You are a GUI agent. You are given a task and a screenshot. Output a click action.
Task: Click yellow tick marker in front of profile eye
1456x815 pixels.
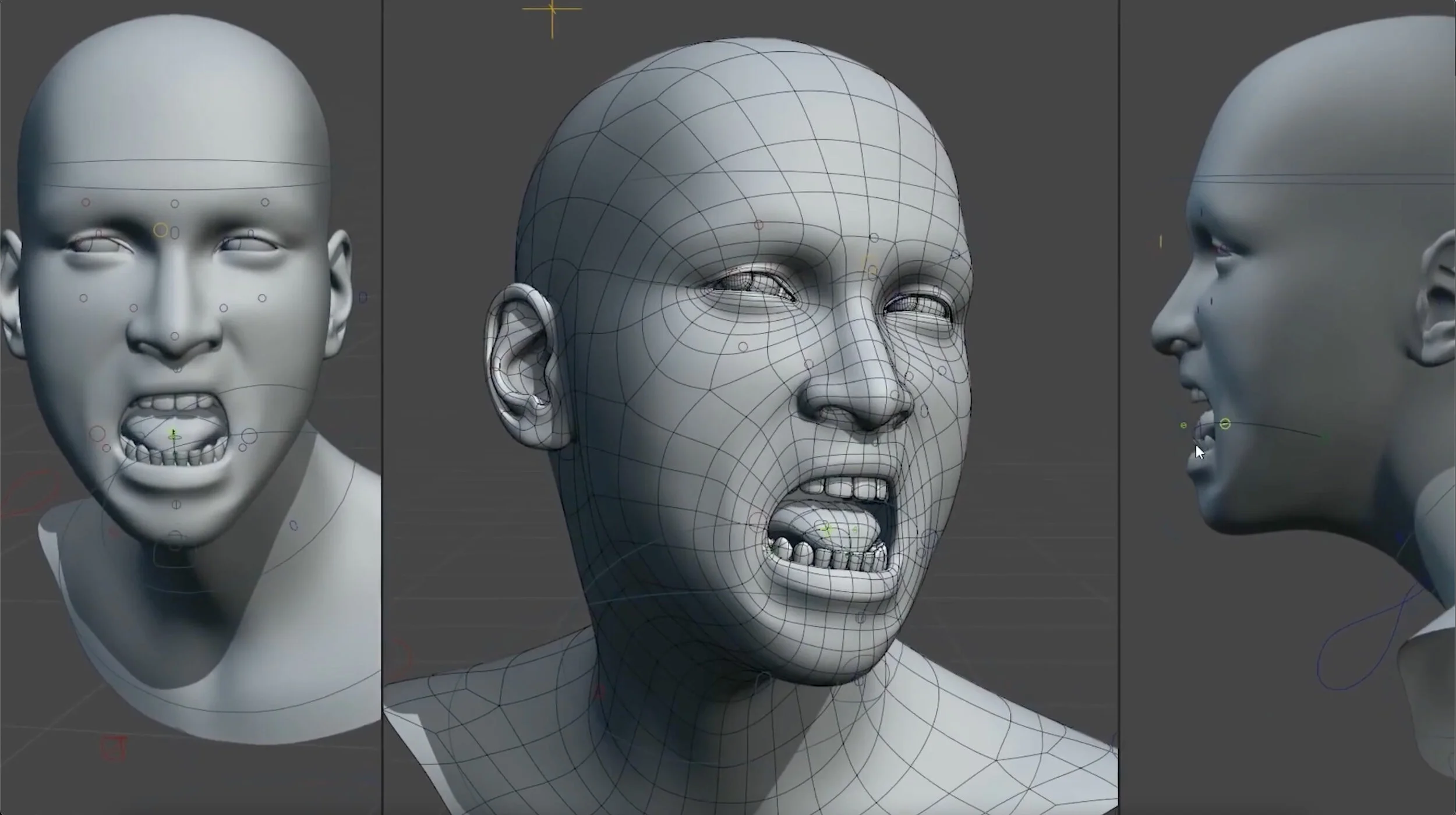(x=1160, y=241)
